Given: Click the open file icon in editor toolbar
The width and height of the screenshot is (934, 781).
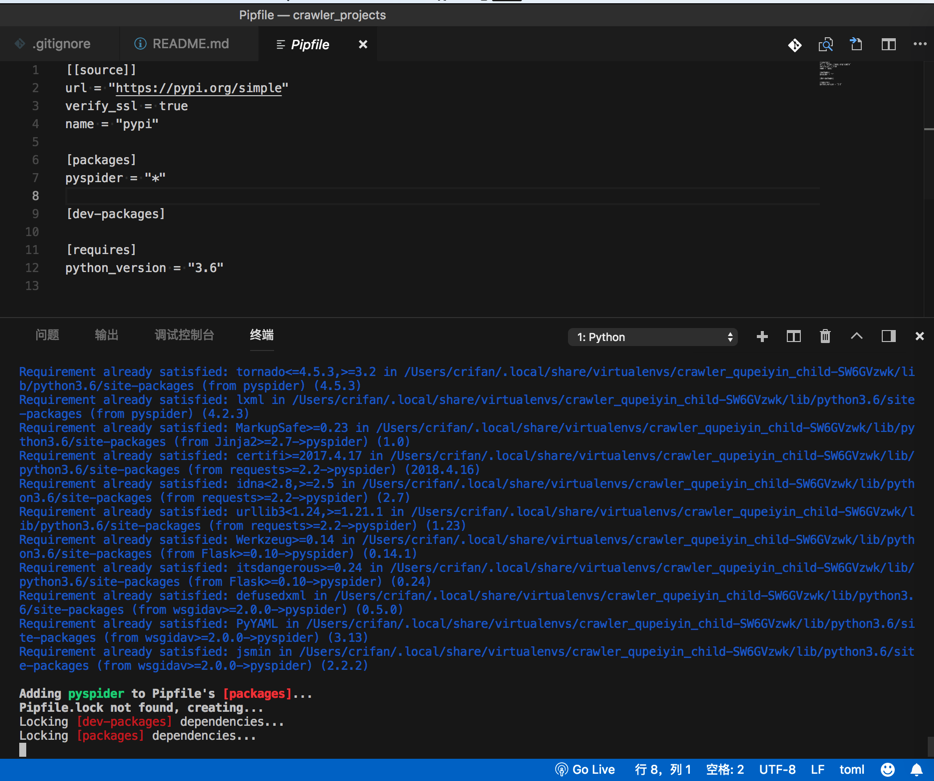Looking at the screenshot, I should pos(856,44).
